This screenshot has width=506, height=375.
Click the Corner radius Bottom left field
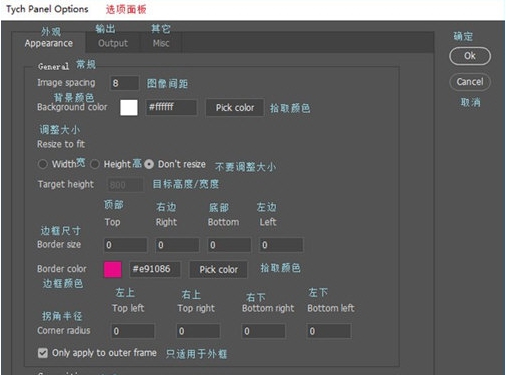329,331
